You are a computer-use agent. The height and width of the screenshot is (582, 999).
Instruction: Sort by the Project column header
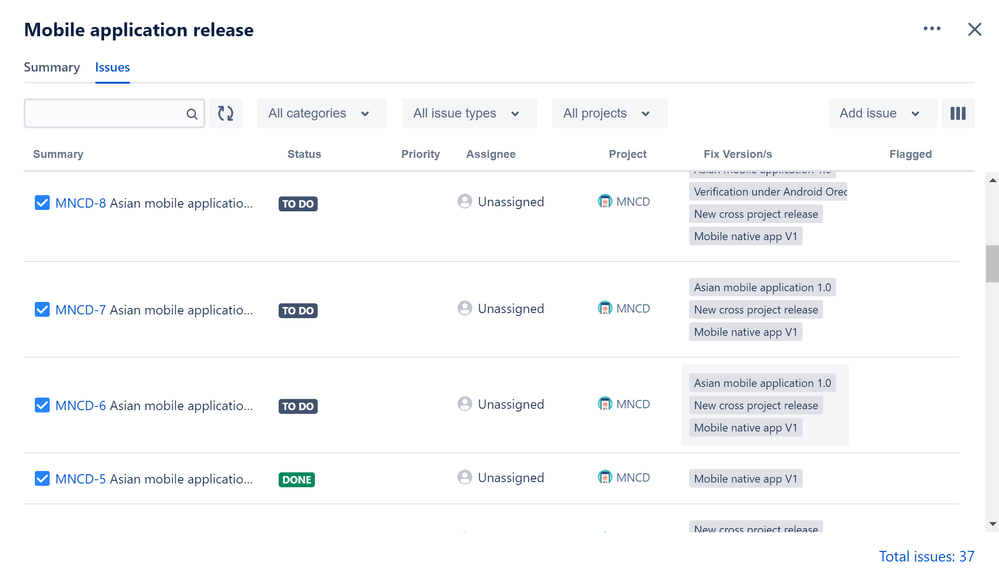[628, 154]
